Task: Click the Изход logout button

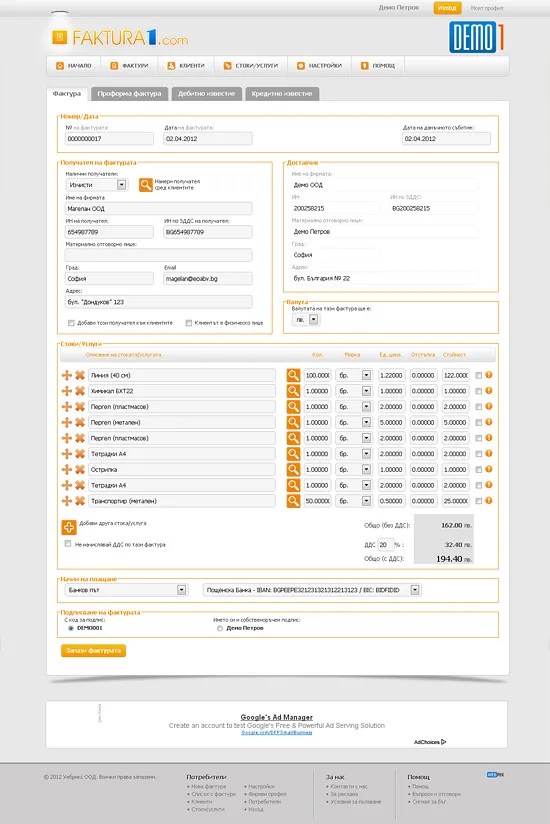Action: tap(447, 8)
